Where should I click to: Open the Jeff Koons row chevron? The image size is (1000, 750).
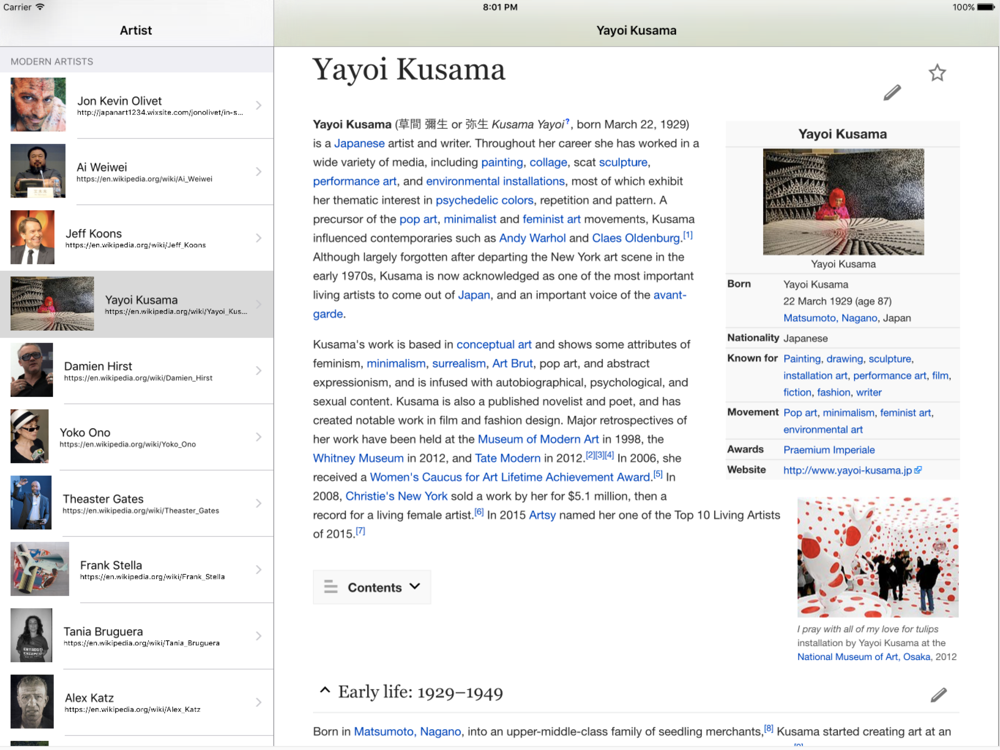click(258, 238)
